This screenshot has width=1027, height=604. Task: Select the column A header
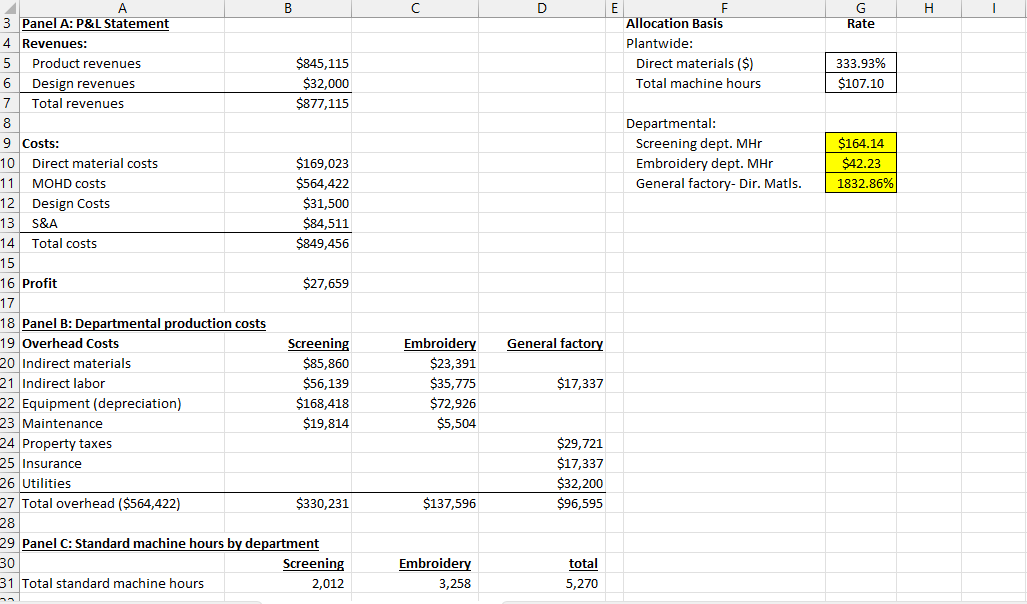[122, 8]
